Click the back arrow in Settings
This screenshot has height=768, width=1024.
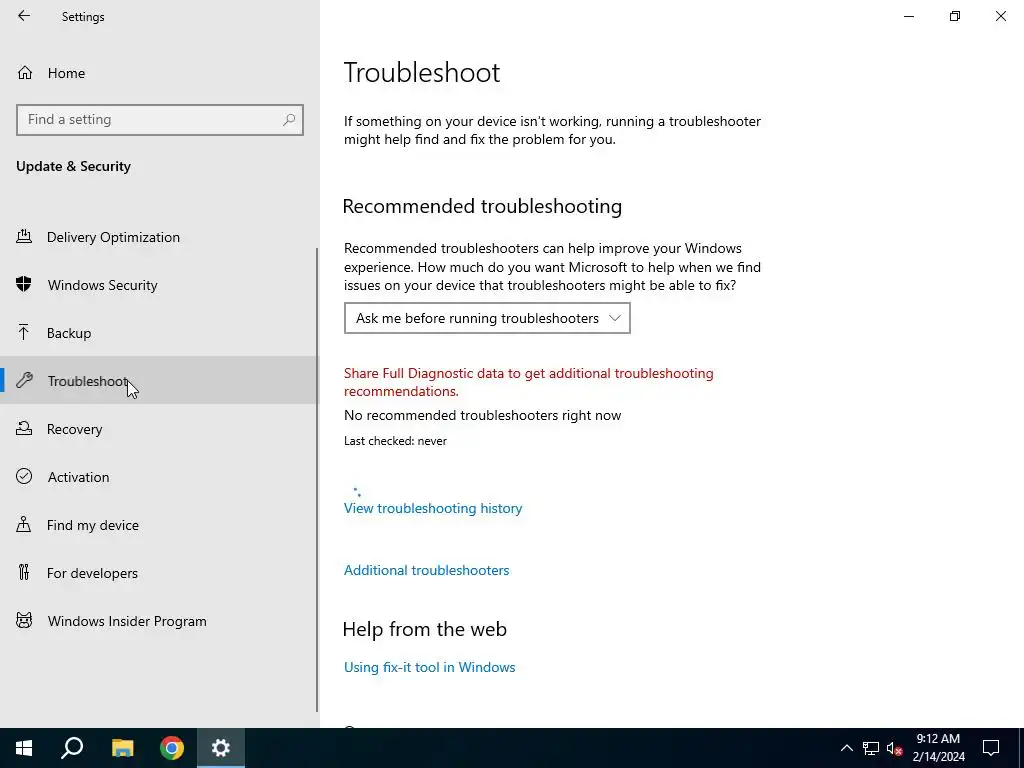[24, 16]
